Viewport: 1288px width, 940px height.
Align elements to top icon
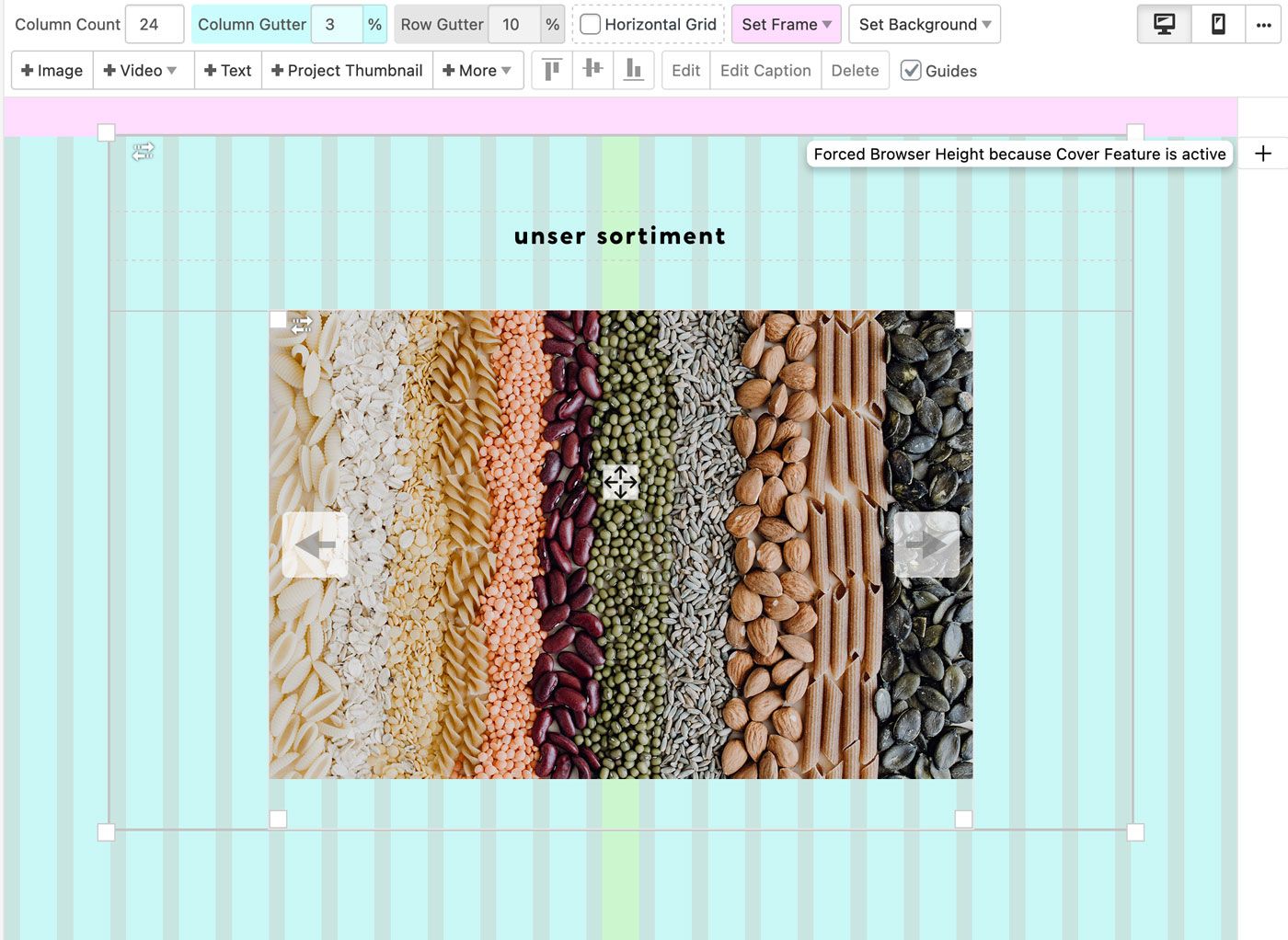click(552, 70)
